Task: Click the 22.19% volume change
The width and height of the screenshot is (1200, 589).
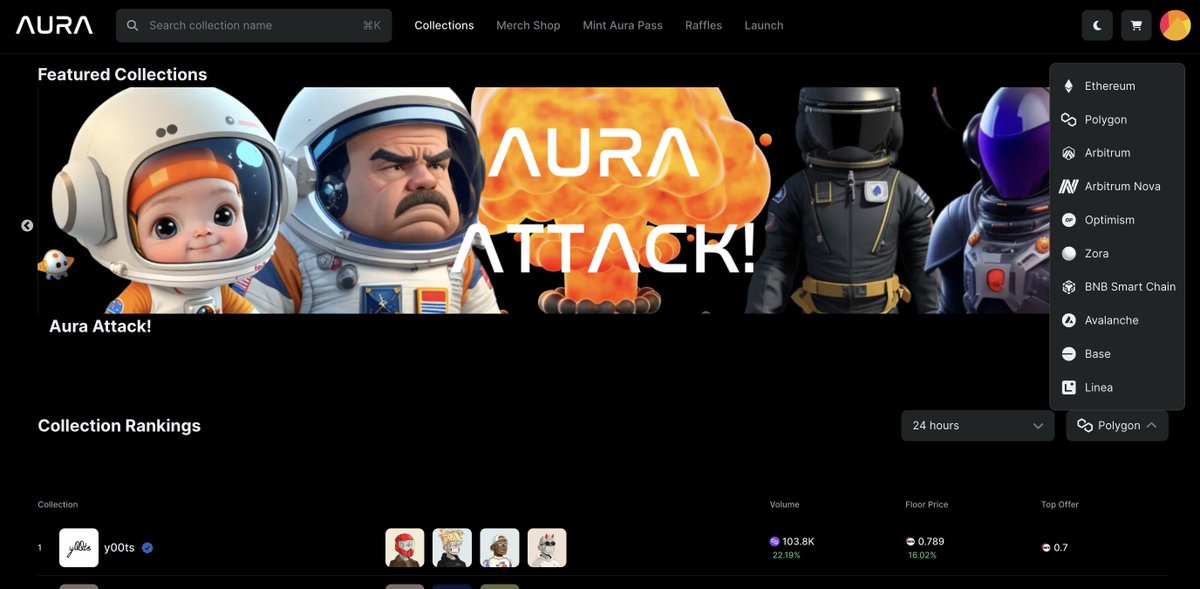Action: coord(786,555)
